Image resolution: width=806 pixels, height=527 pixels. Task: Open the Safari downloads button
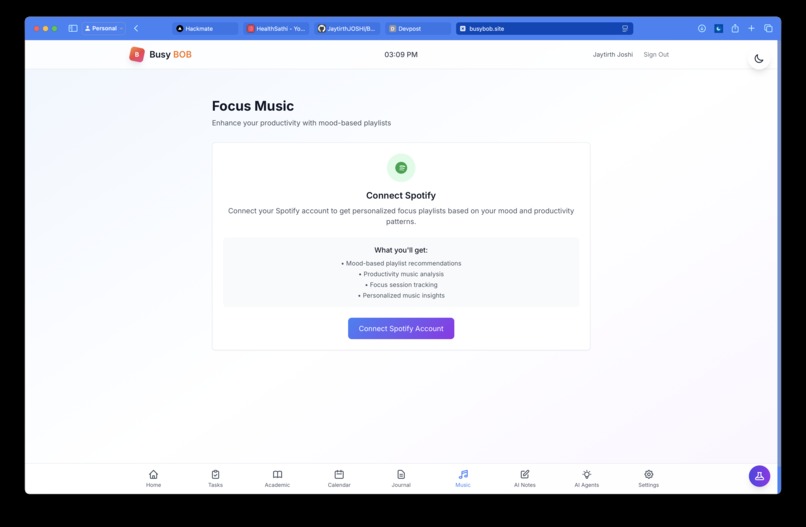click(x=702, y=28)
